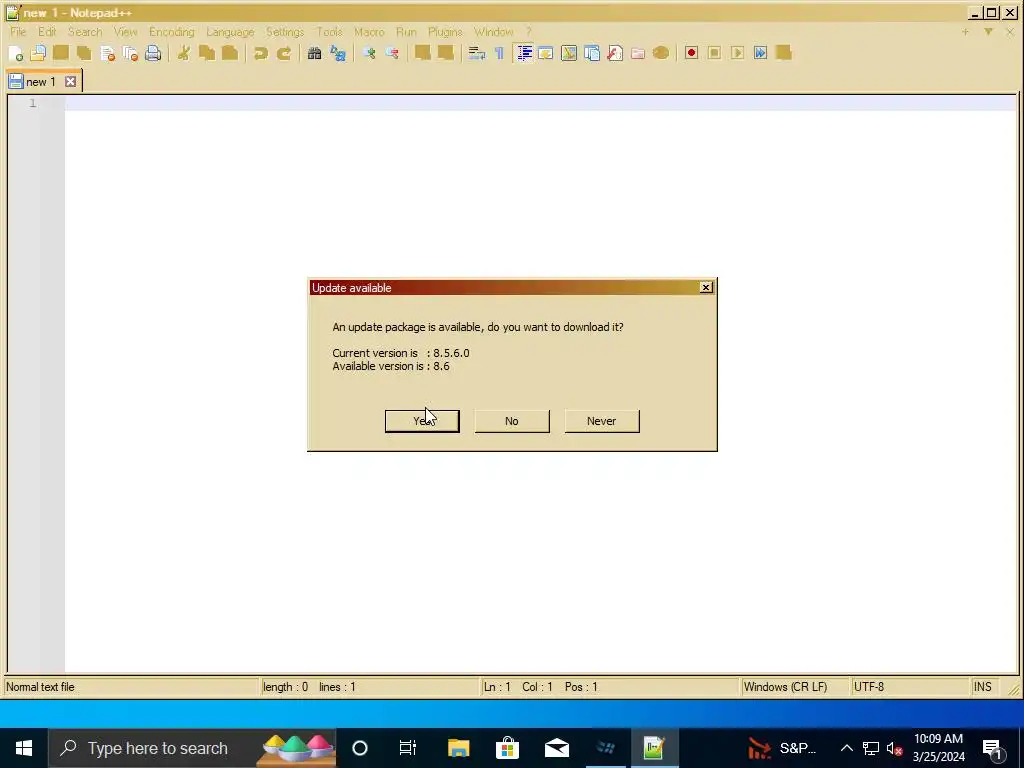The height and width of the screenshot is (768, 1024).
Task: Click Yes to download the update
Action: click(x=423, y=421)
